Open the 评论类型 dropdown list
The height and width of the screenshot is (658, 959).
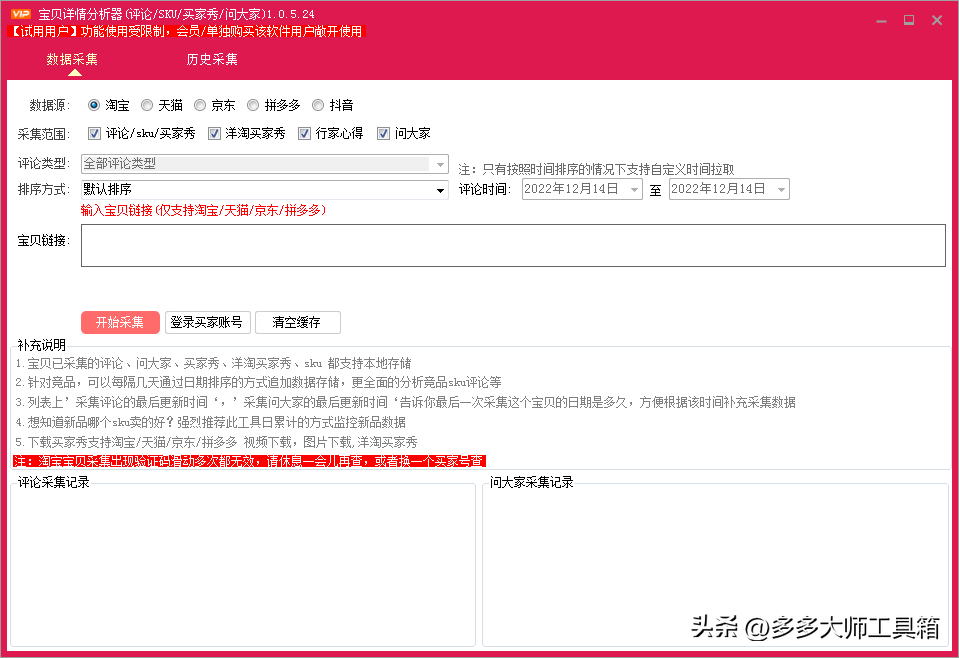[440, 162]
